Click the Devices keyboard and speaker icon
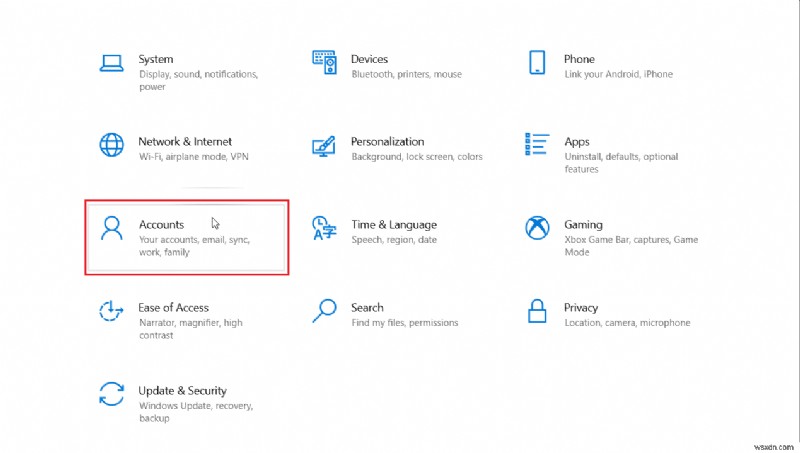The height and width of the screenshot is (453, 800). pyautogui.click(x=324, y=62)
